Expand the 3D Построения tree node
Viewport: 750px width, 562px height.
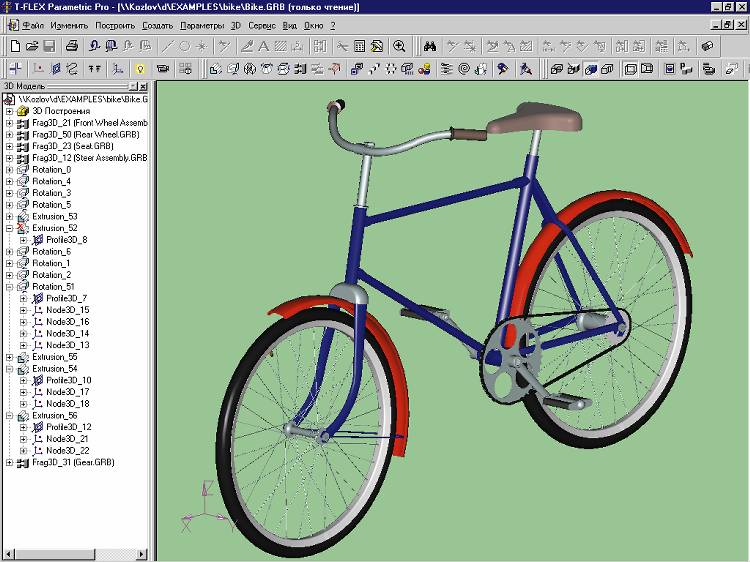click(9, 111)
